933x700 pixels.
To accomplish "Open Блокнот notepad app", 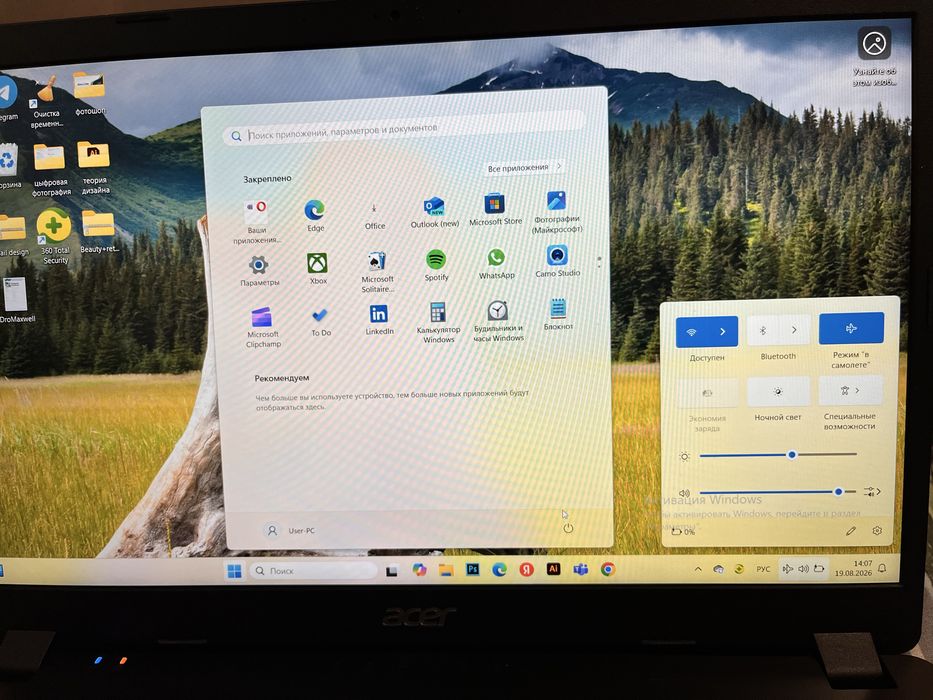I will point(558,314).
